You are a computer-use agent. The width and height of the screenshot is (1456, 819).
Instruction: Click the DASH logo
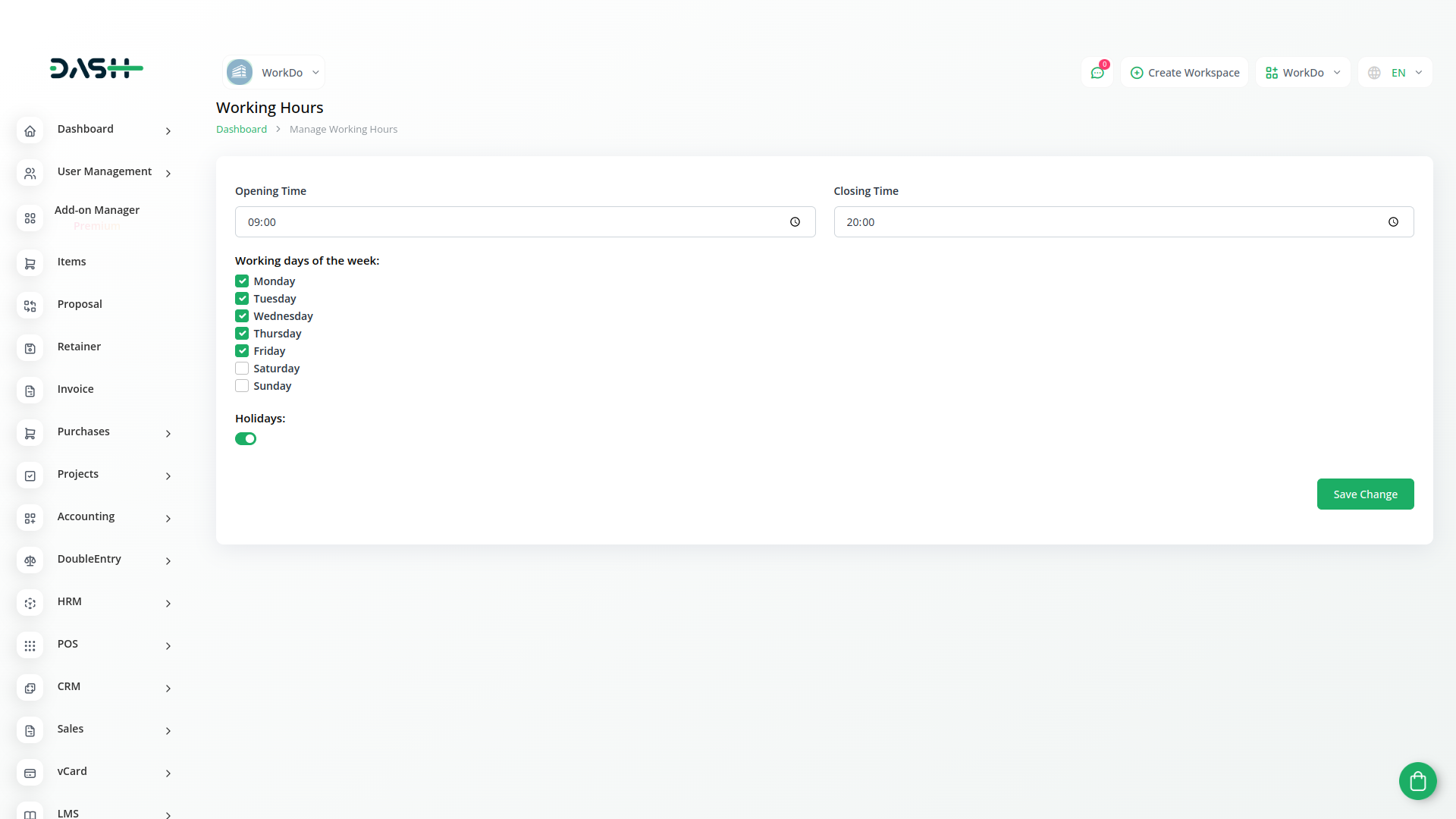click(96, 68)
